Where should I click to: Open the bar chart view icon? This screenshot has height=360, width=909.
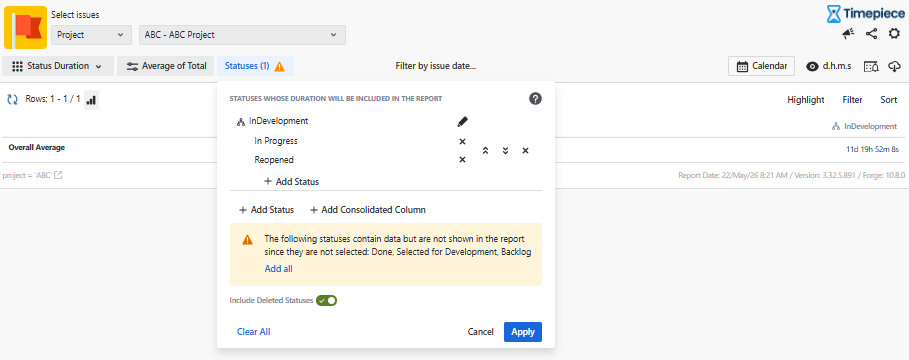click(x=91, y=100)
